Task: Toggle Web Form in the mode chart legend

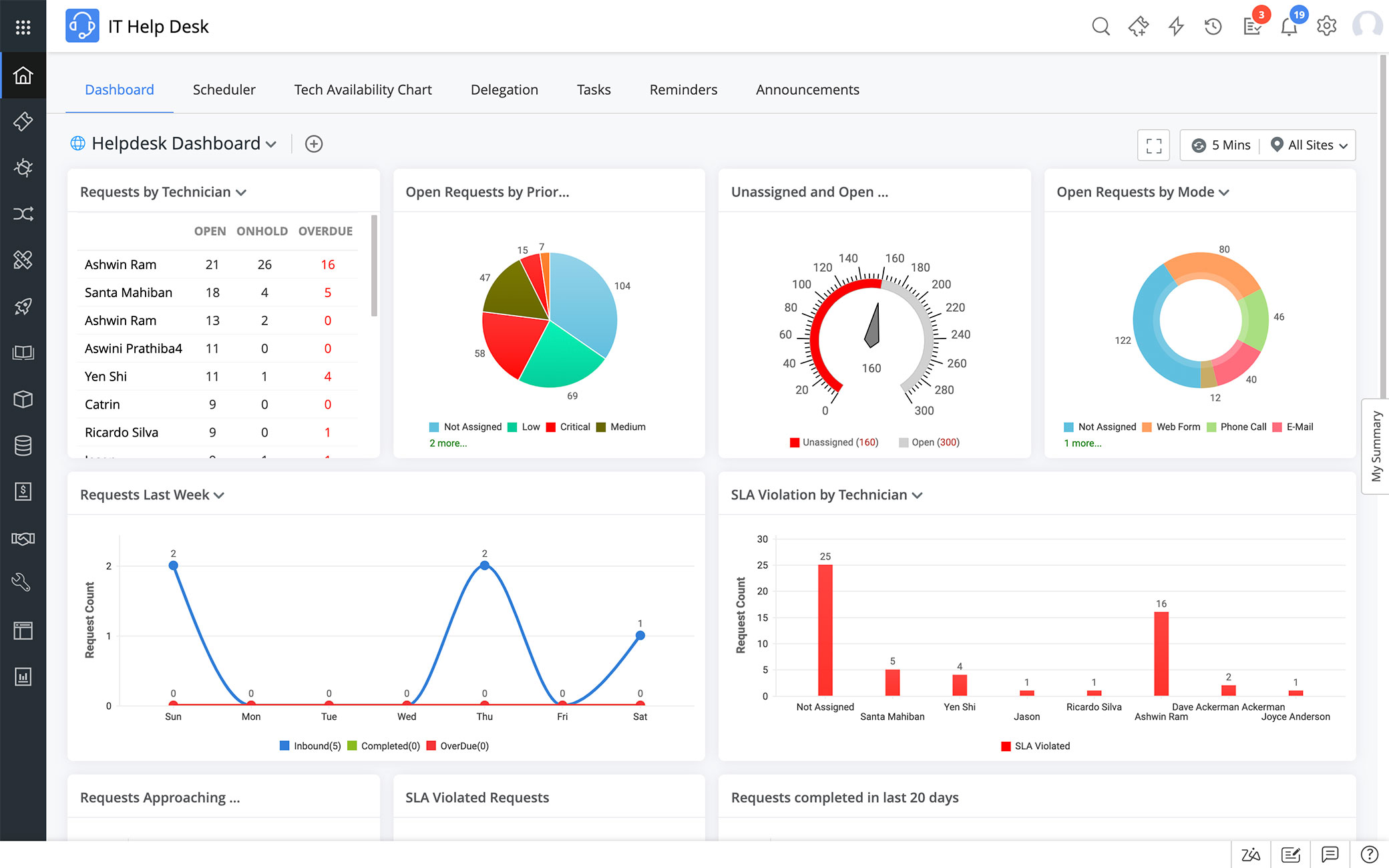Action: (1171, 427)
